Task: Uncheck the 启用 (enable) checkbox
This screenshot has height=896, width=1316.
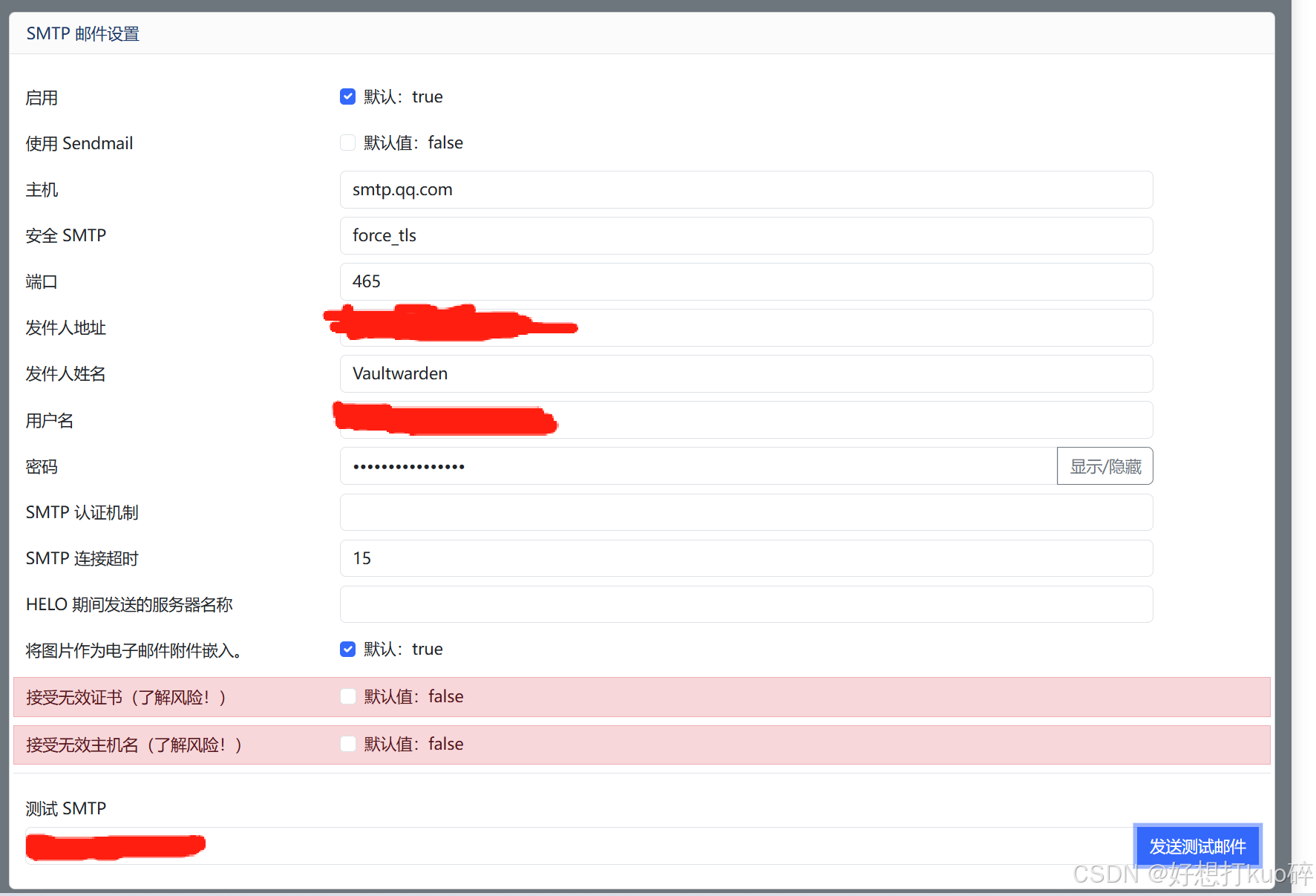Action: click(347, 97)
